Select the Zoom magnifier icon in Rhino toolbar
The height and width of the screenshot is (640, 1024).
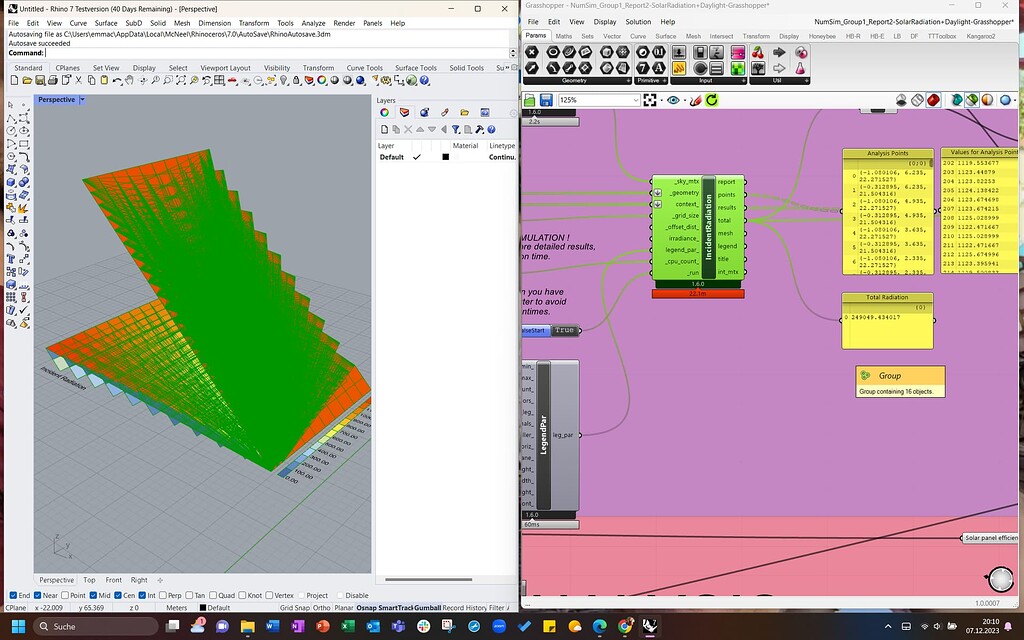(155, 81)
